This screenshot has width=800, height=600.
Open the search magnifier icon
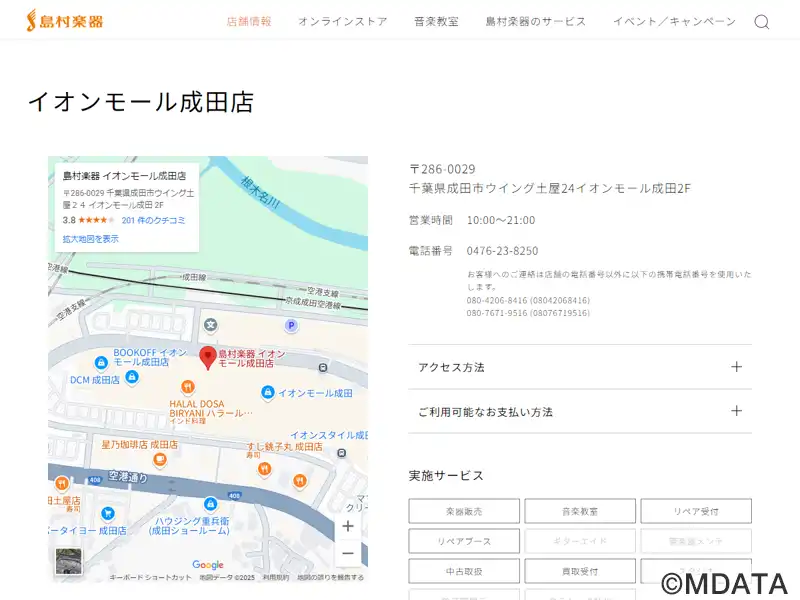762,22
